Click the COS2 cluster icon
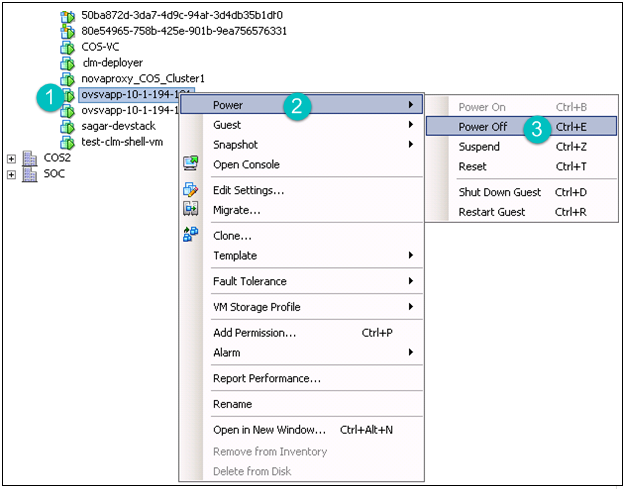Viewport: 624px width, 489px height. [29, 158]
